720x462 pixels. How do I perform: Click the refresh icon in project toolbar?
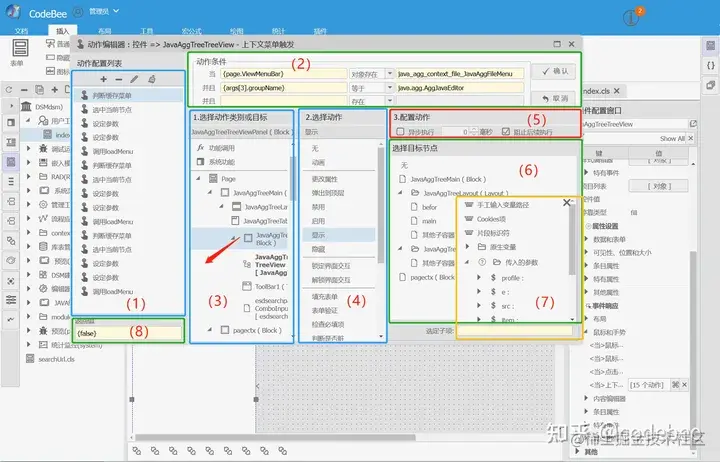[9, 90]
